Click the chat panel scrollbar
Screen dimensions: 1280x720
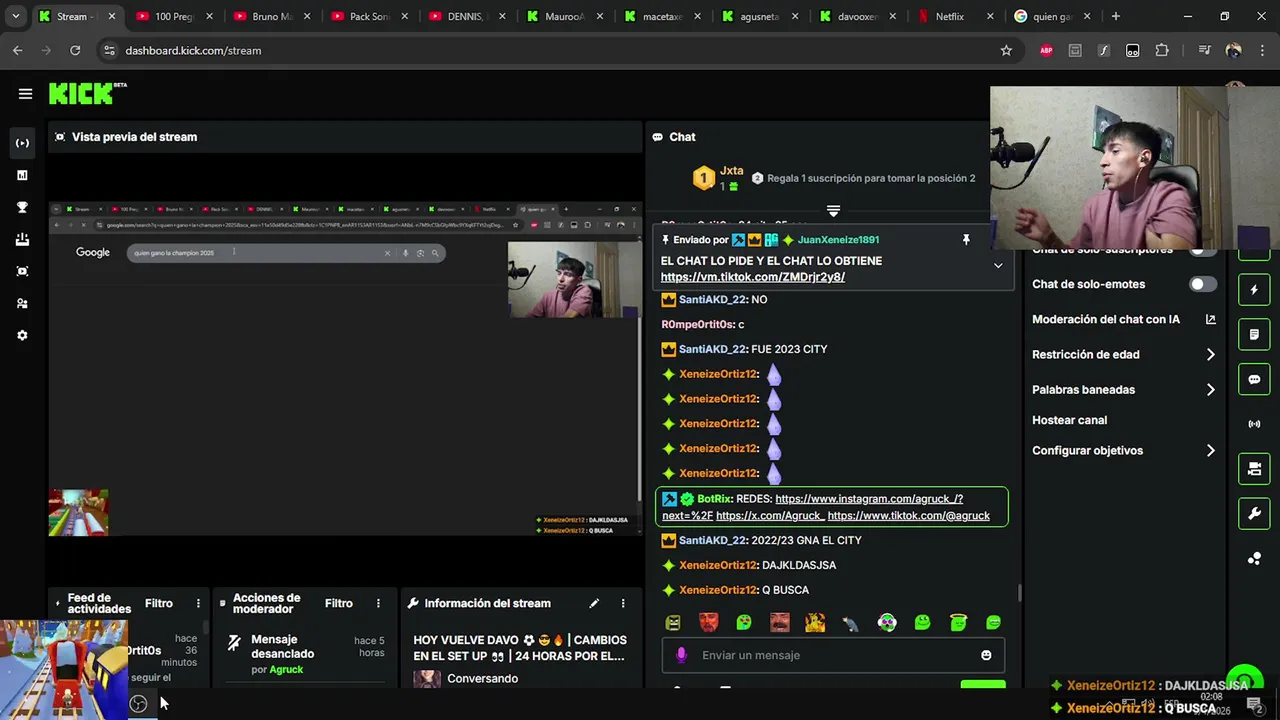coord(1019,592)
